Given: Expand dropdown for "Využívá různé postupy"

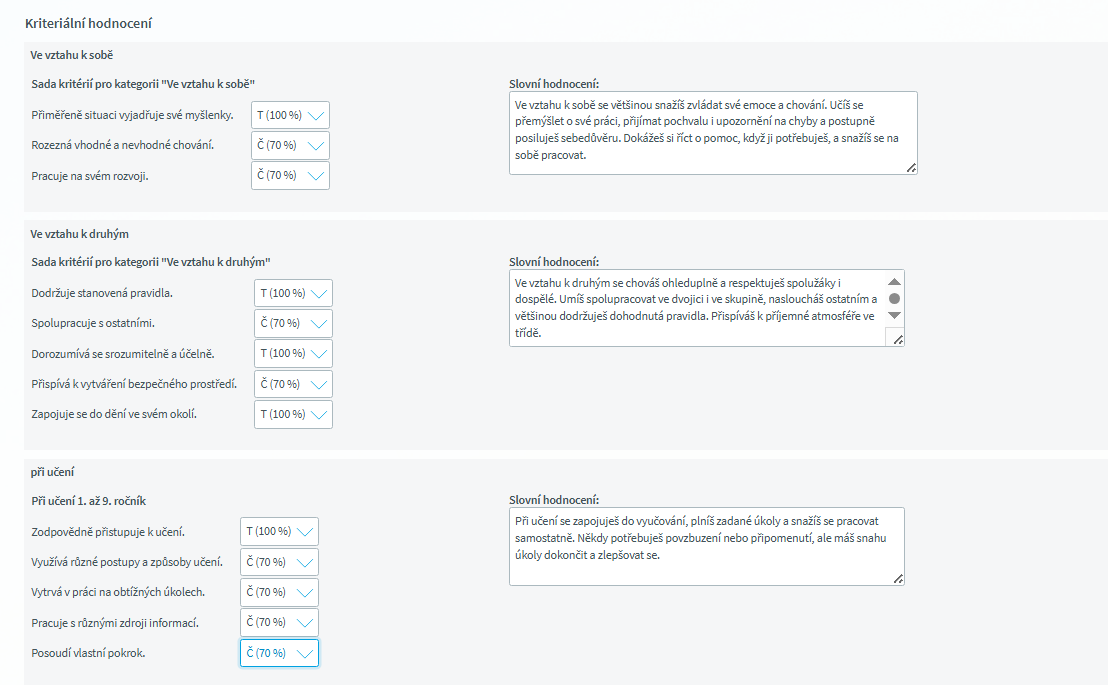Looking at the screenshot, I should point(280,561).
